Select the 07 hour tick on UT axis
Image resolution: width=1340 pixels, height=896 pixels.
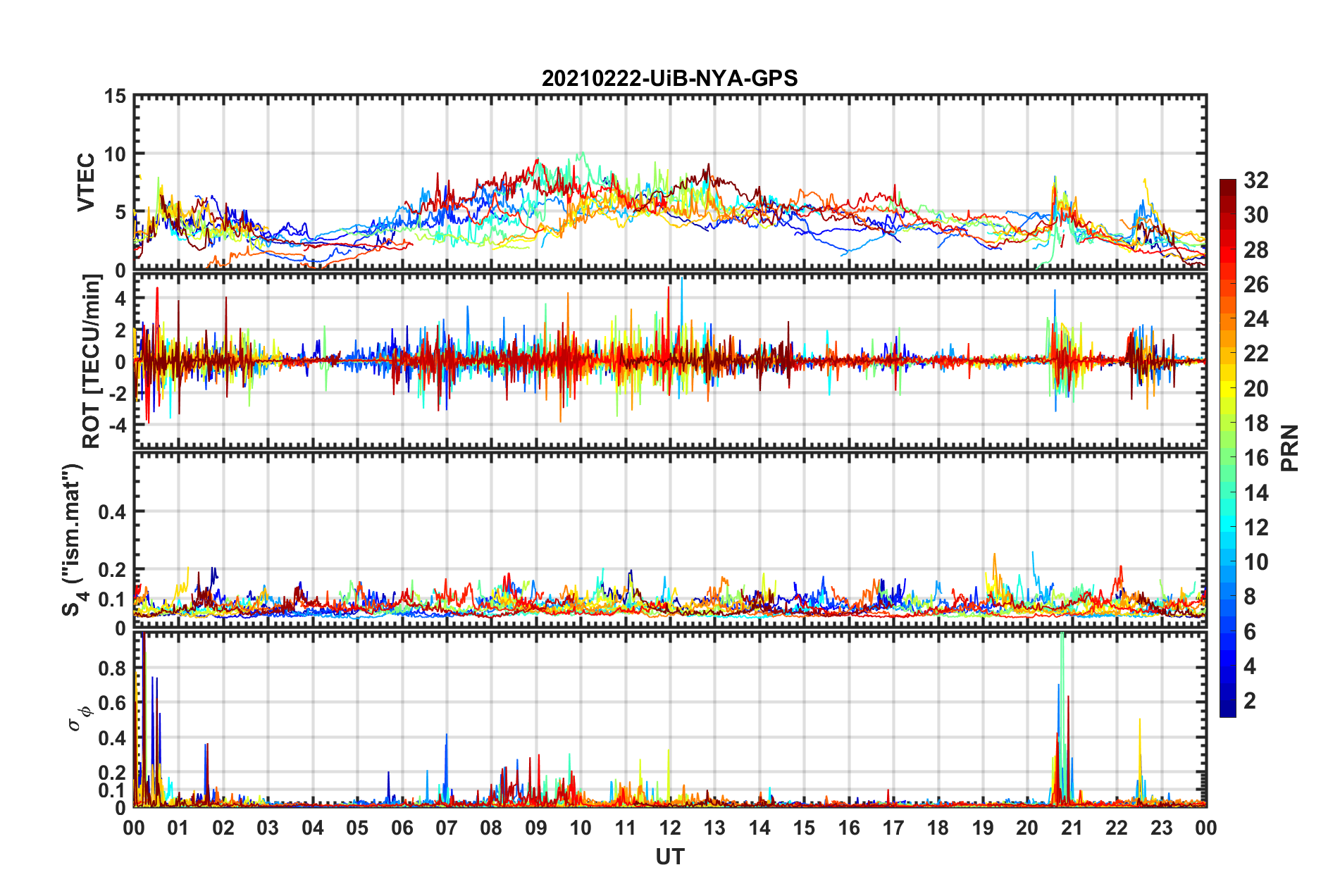point(447,828)
